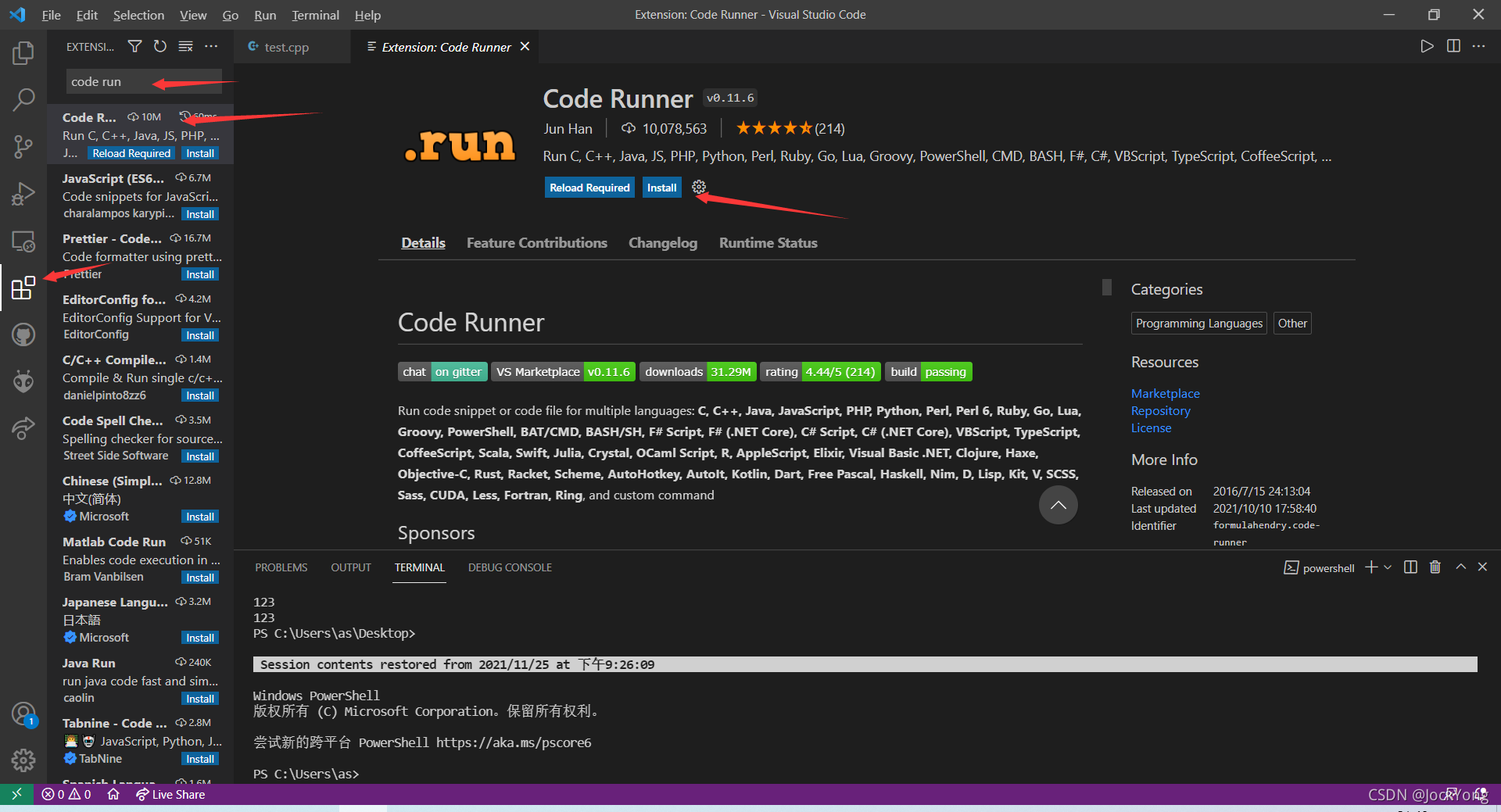Open the Selection menu
1501x812 pixels.
click(x=138, y=15)
